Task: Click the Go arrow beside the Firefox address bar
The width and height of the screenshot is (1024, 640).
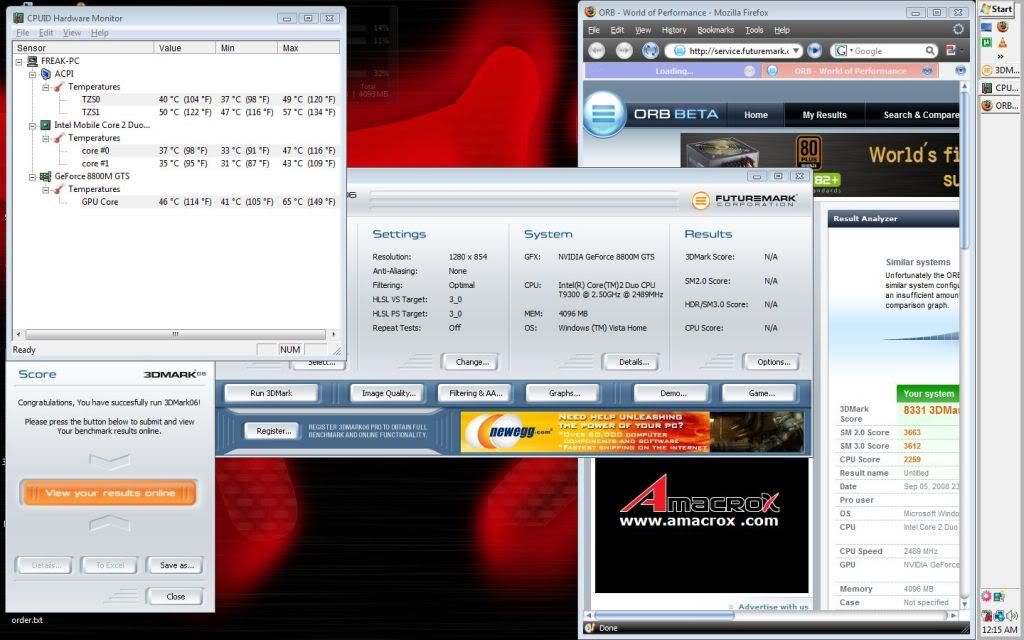Action: (x=814, y=50)
